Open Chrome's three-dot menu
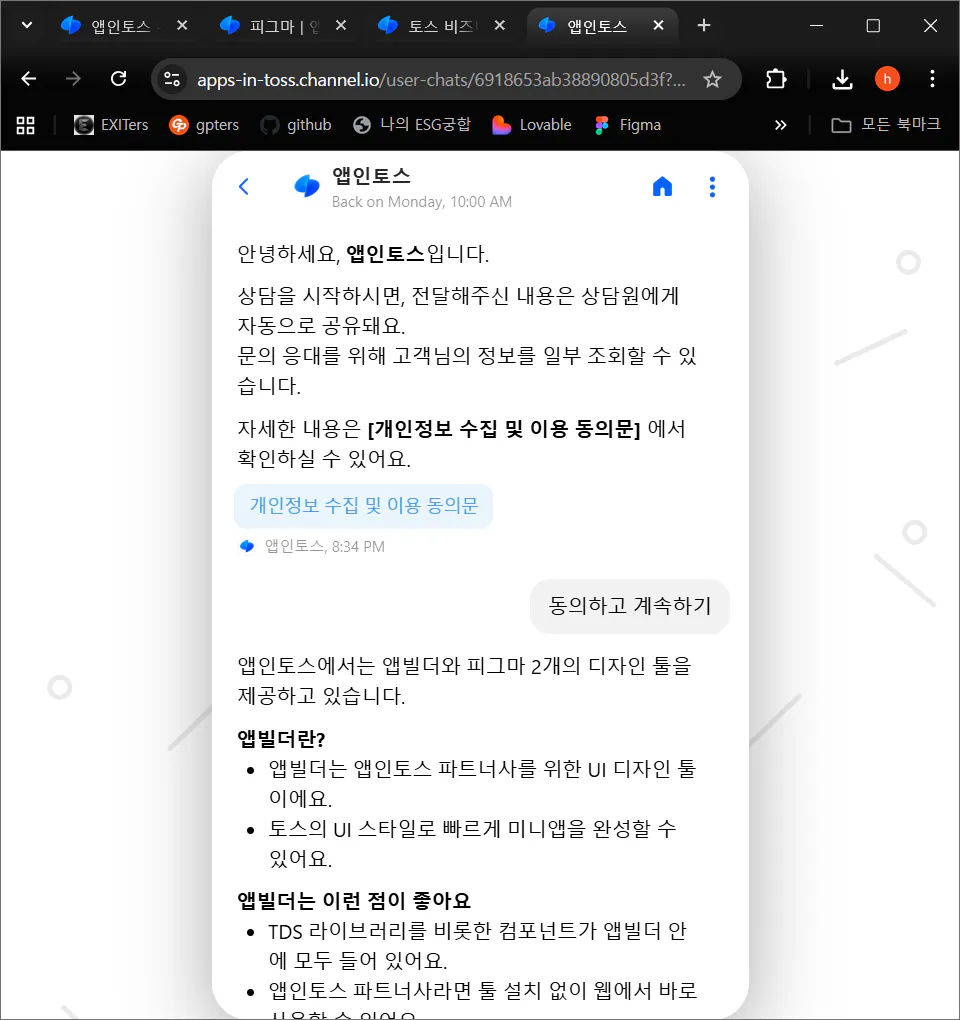 tap(932, 79)
